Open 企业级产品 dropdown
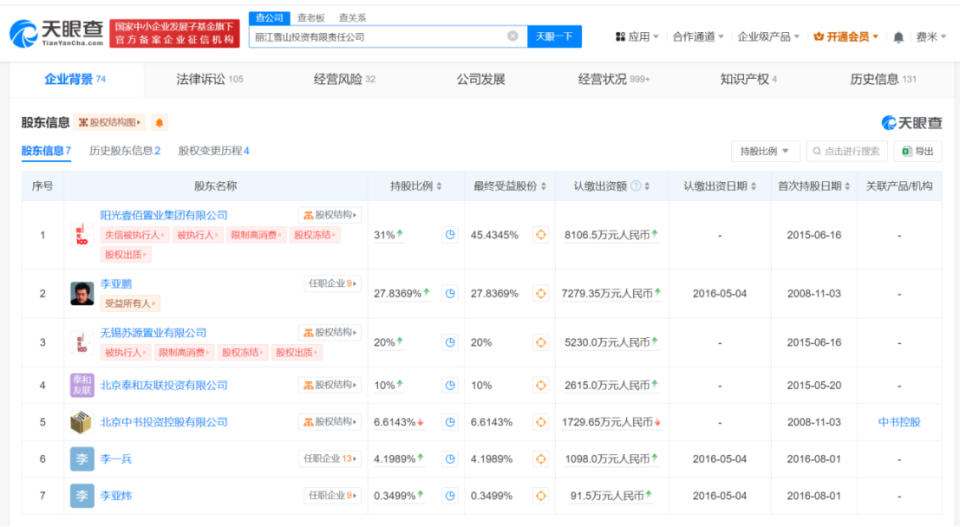 pyautogui.click(x=768, y=37)
